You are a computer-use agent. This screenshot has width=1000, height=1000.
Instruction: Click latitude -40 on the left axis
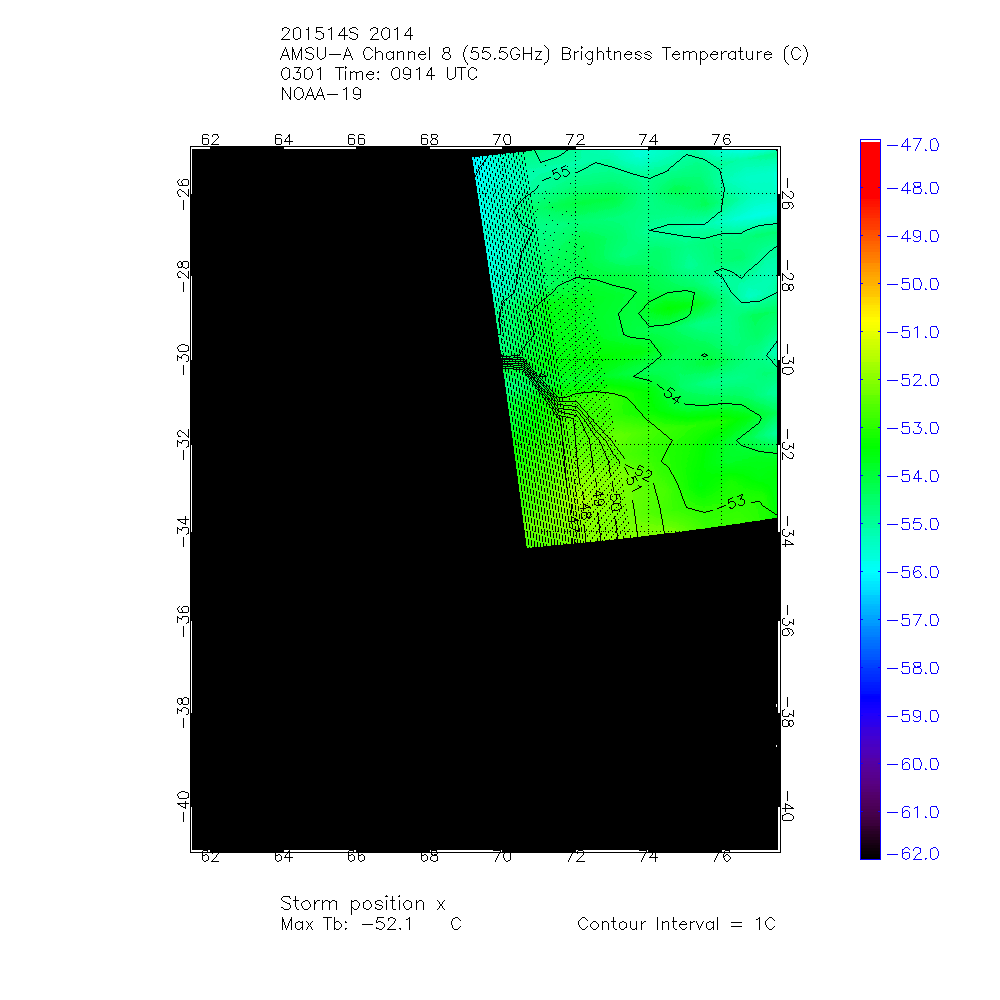pos(183,803)
